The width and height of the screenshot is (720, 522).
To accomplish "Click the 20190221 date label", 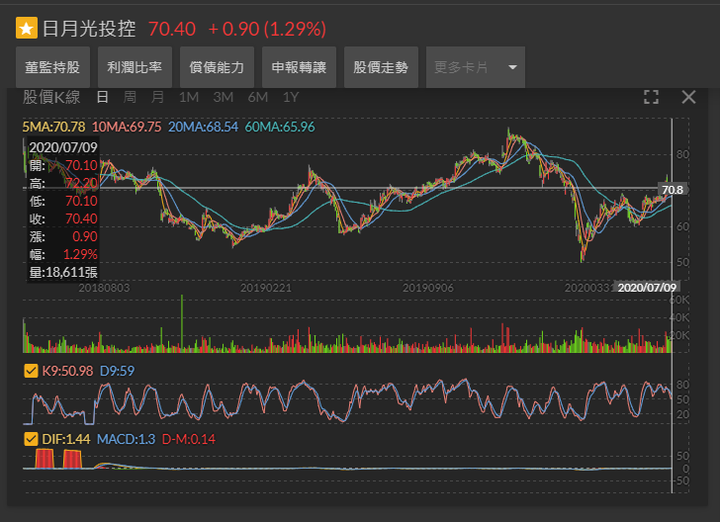I will pos(266,288).
